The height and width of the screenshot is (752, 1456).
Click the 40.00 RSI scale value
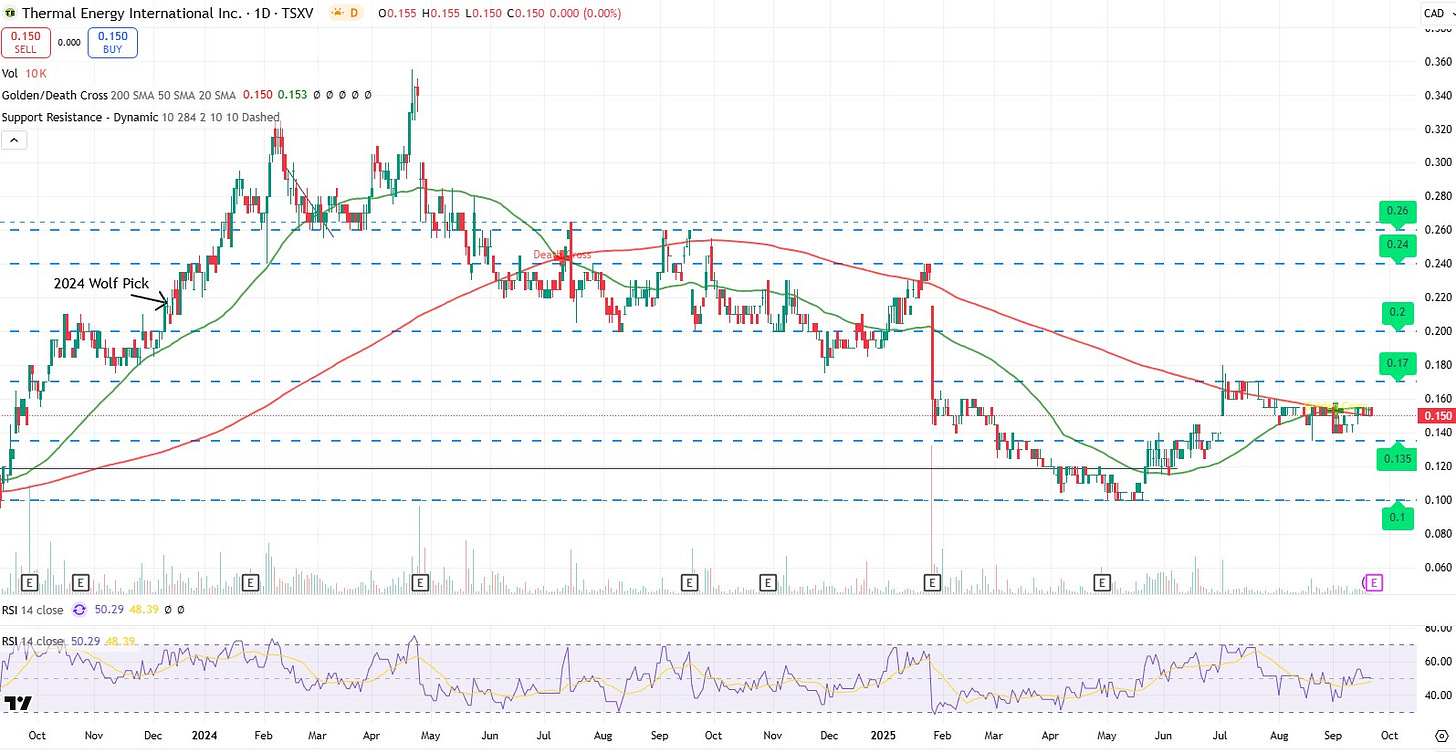[x=1436, y=696]
